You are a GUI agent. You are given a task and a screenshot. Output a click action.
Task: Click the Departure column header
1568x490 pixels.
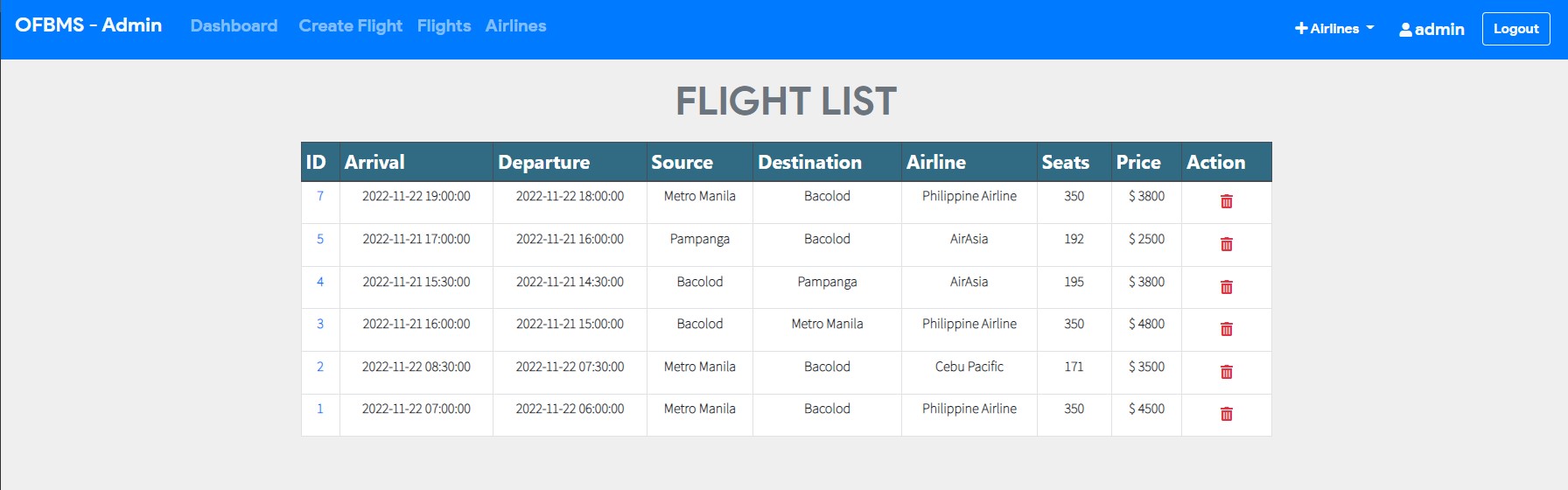click(543, 163)
